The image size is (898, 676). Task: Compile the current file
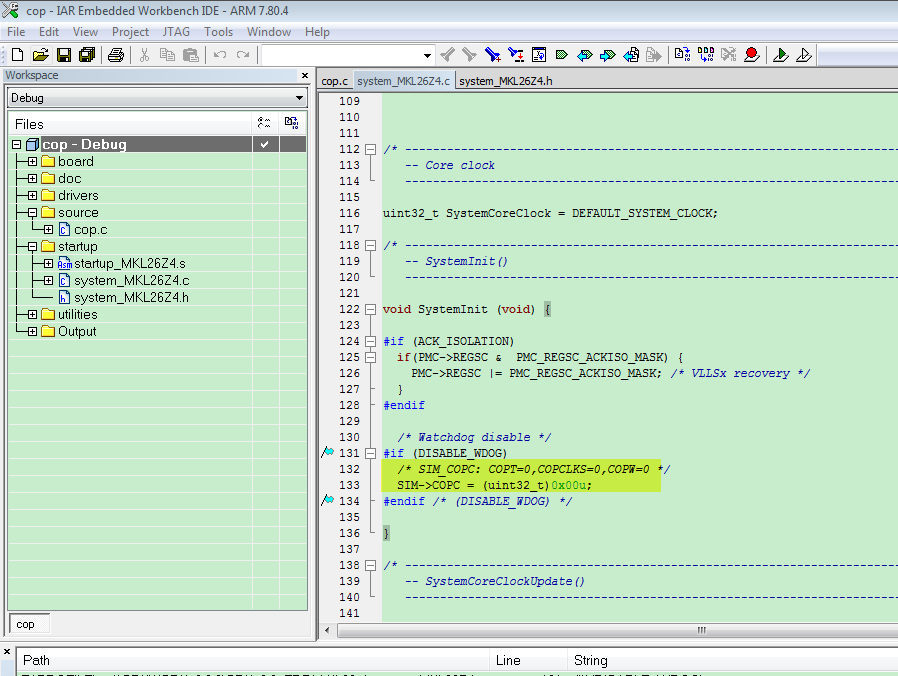point(682,55)
